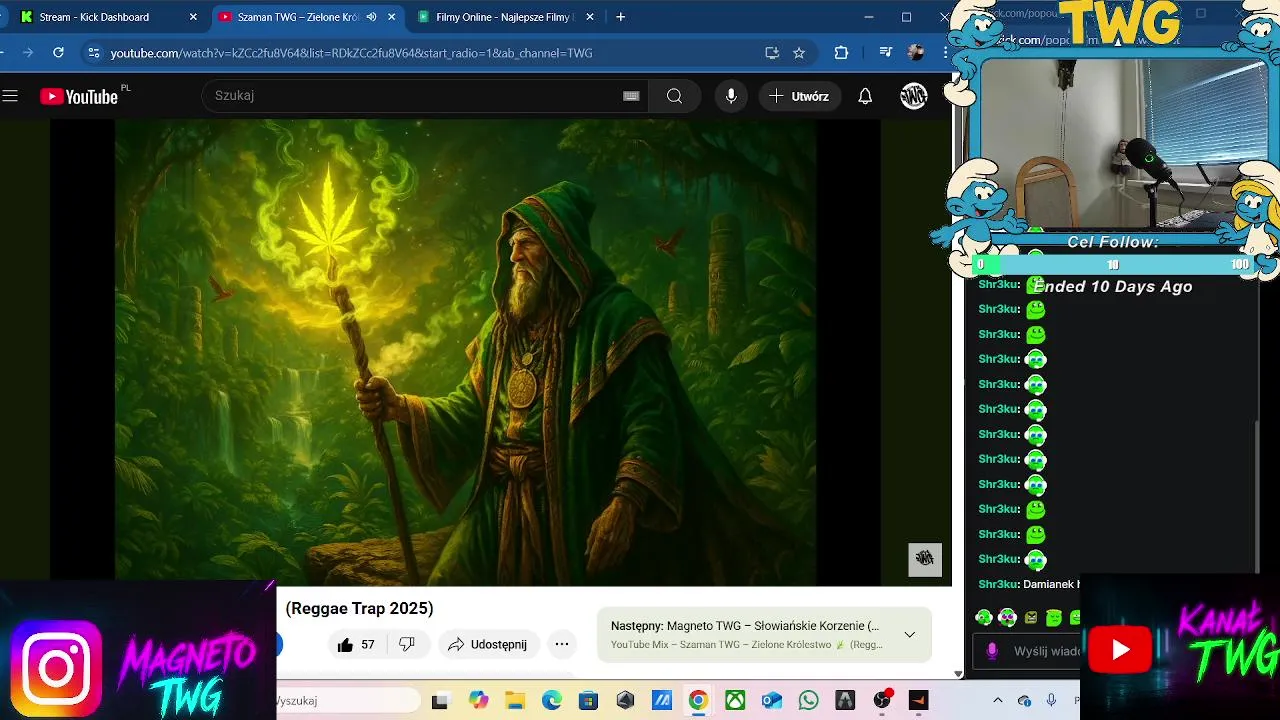1280x720 pixels.
Task: Open more actions three-dot menu under video
Action: [562, 645]
